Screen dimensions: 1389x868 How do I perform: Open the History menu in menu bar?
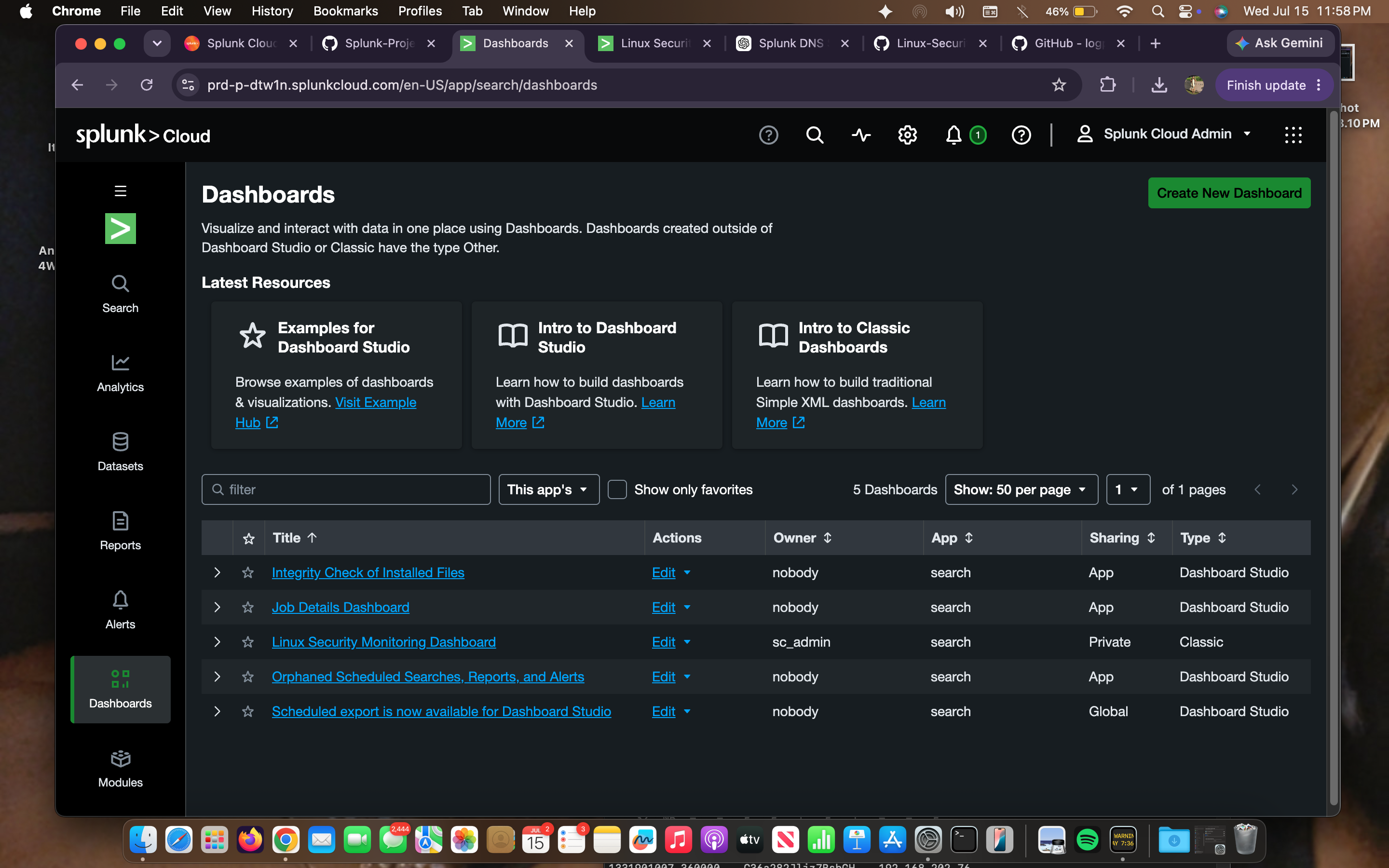pos(272,11)
